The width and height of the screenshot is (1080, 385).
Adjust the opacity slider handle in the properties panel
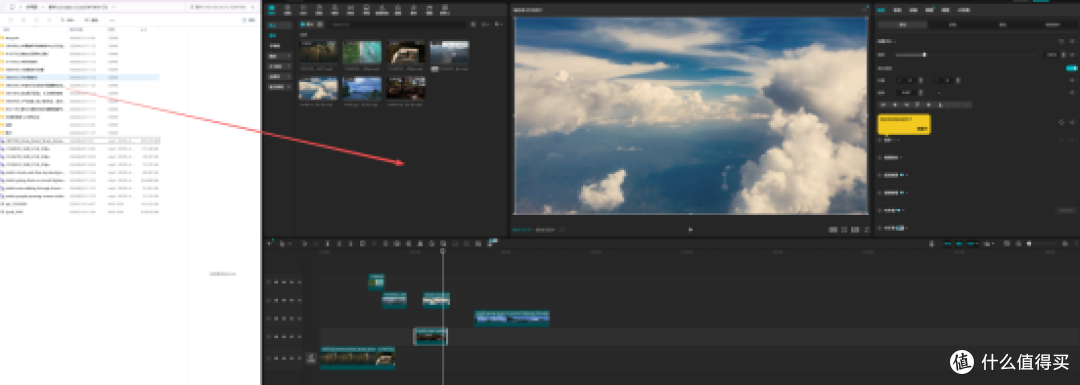click(x=924, y=54)
